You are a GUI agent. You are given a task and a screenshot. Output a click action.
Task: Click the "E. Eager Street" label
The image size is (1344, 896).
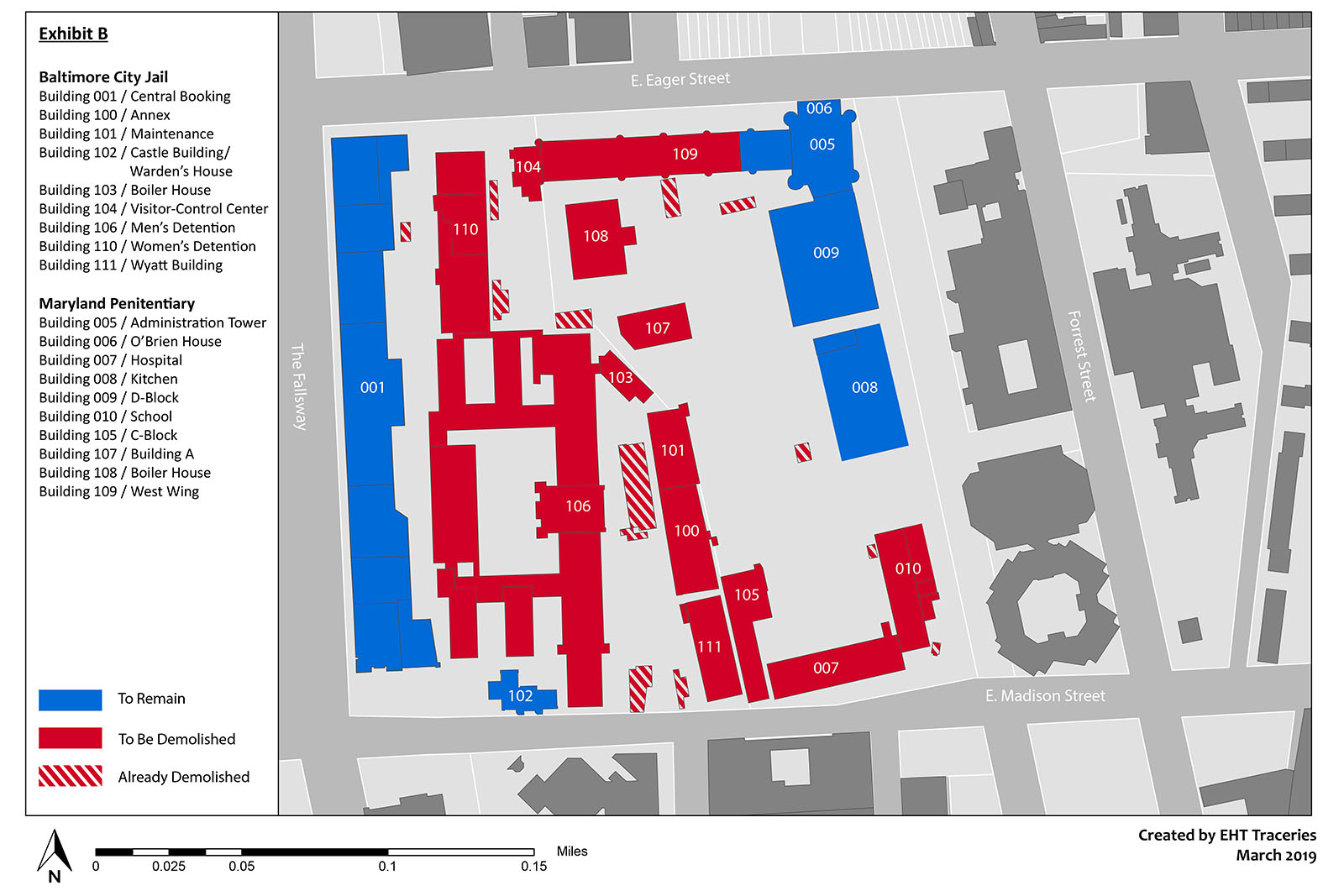680,80
